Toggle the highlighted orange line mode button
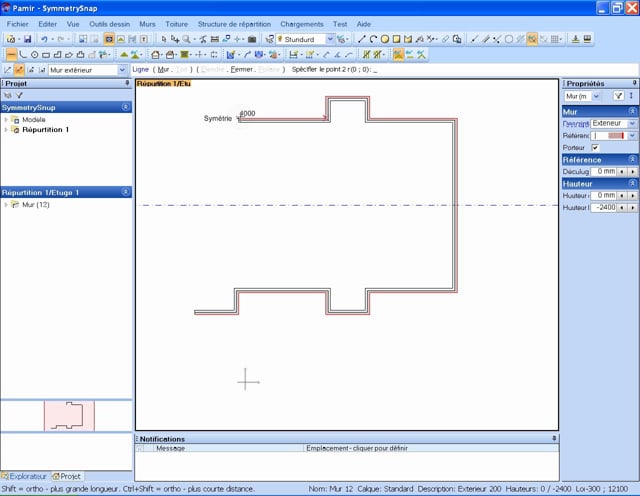 (x=19, y=70)
